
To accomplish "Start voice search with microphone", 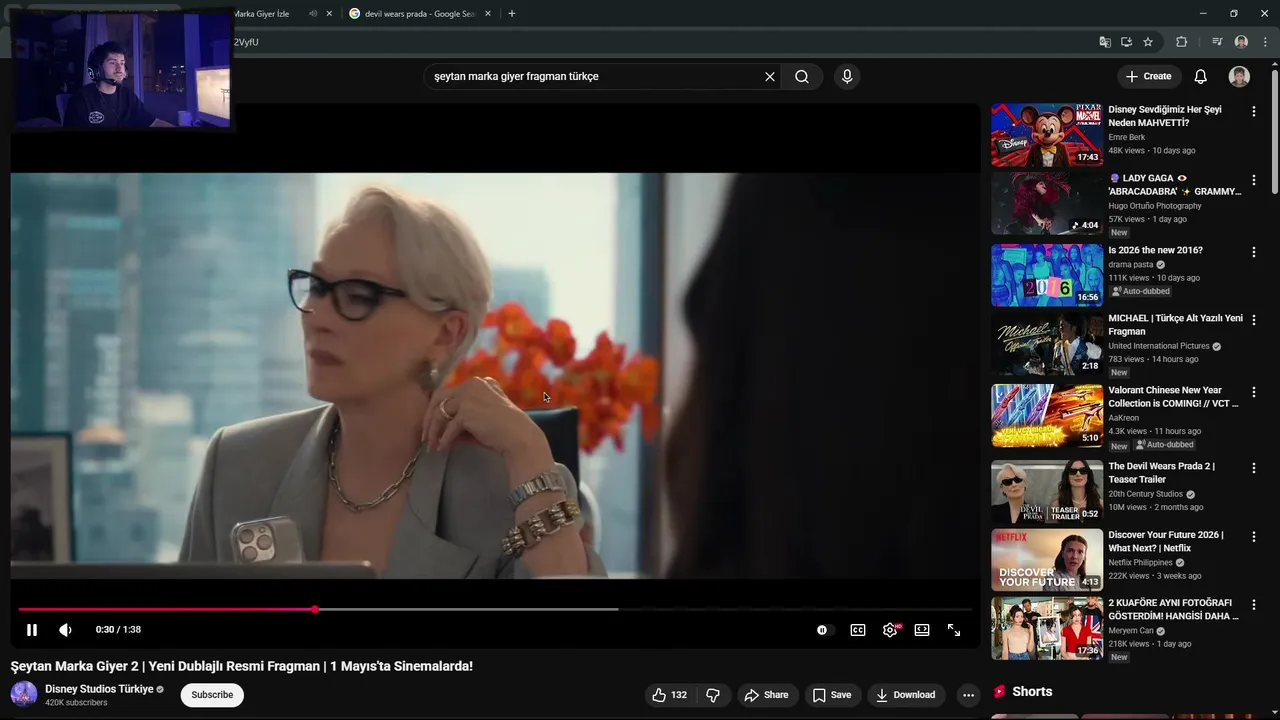I will click(x=847, y=77).
